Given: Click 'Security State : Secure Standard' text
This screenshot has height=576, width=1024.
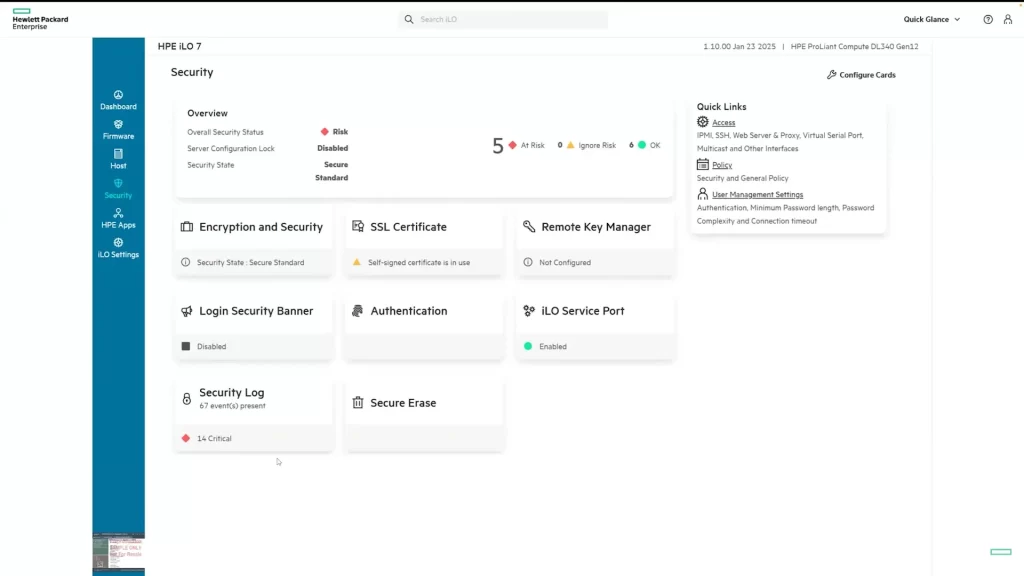Looking at the screenshot, I should [x=251, y=263].
